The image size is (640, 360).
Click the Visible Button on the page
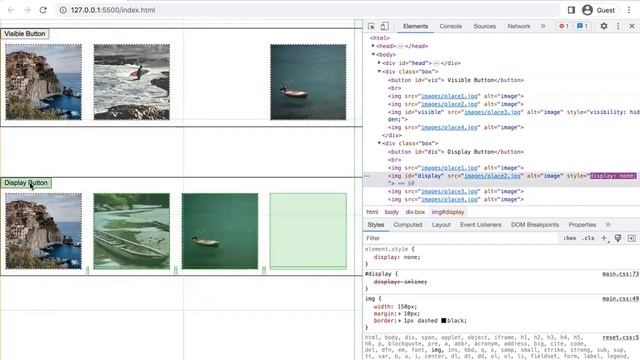tap(24, 33)
